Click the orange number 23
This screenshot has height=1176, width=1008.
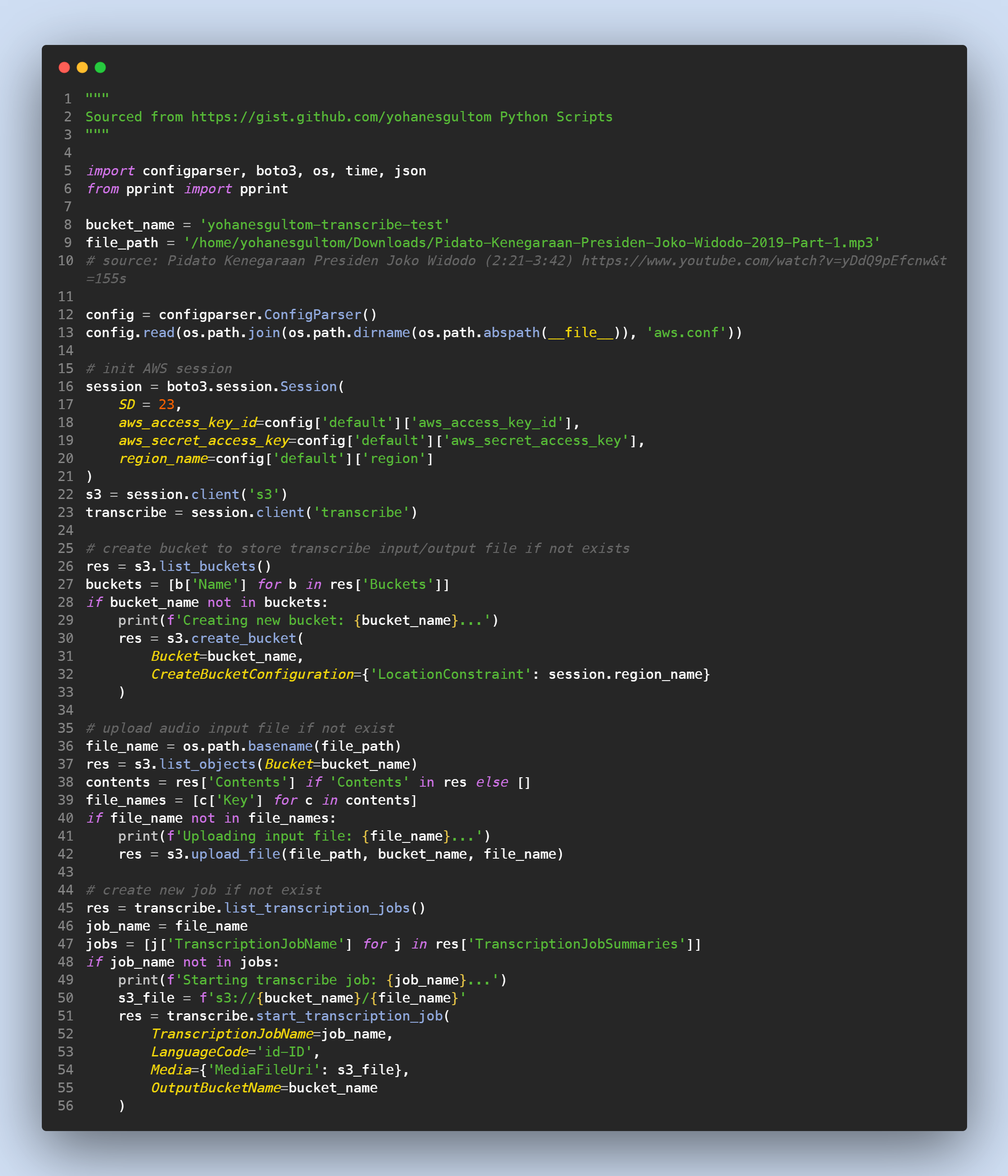166,405
